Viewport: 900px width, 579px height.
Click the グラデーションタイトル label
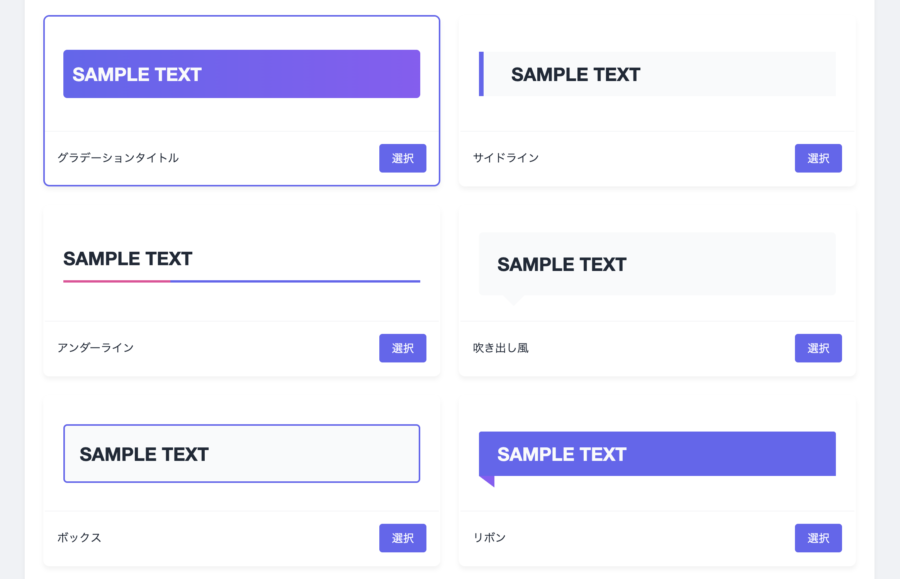[x=118, y=158]
